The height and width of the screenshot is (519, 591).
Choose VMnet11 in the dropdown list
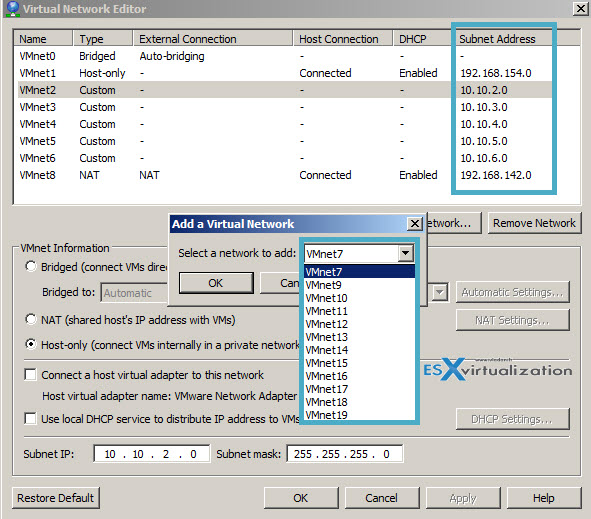tap(360, 311)
